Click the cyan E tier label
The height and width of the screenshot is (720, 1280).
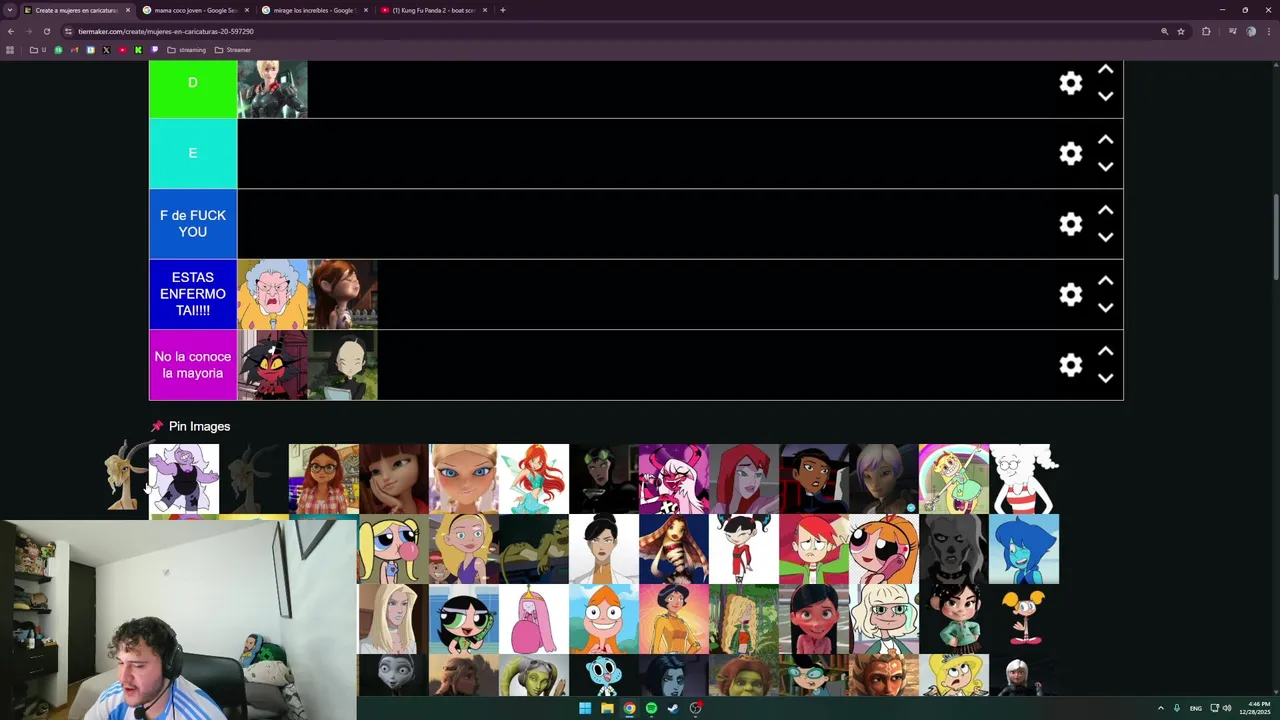[193, 153]
